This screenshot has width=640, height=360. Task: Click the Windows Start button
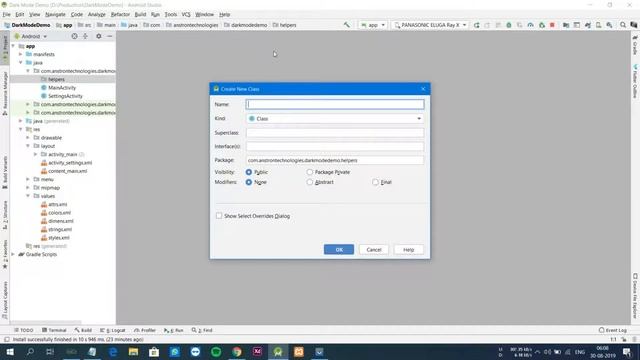(10, 352)
